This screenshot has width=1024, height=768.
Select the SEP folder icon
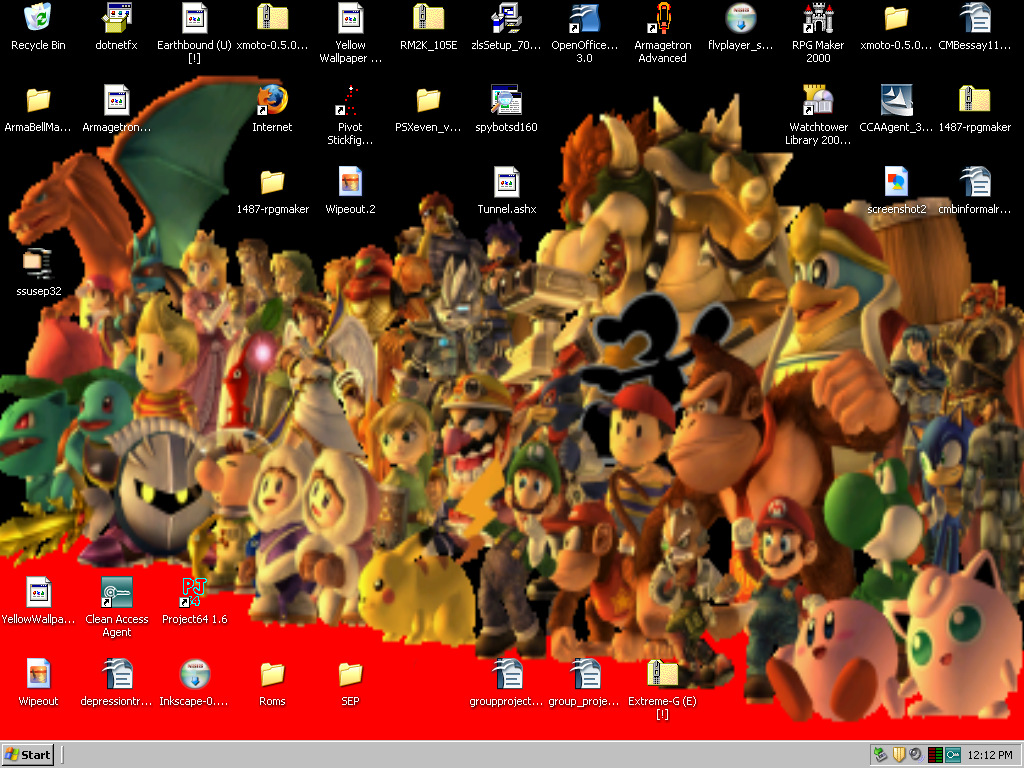(350, 674)
